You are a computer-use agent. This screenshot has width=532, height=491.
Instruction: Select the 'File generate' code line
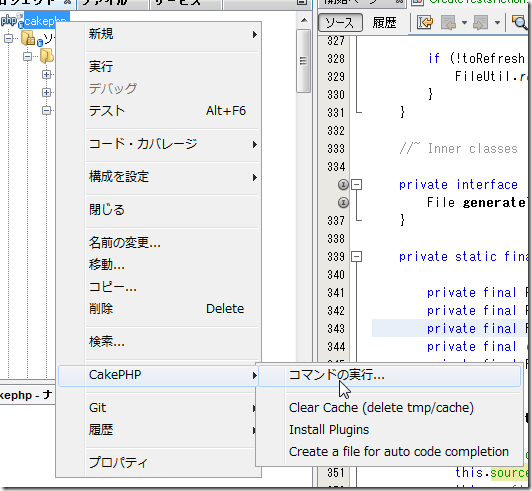tap(476, 203)
